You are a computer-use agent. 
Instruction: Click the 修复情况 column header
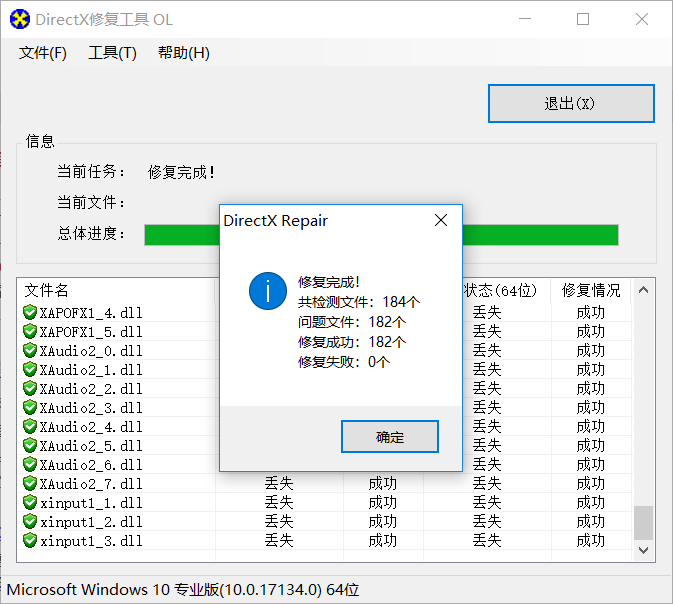point(591,290)
